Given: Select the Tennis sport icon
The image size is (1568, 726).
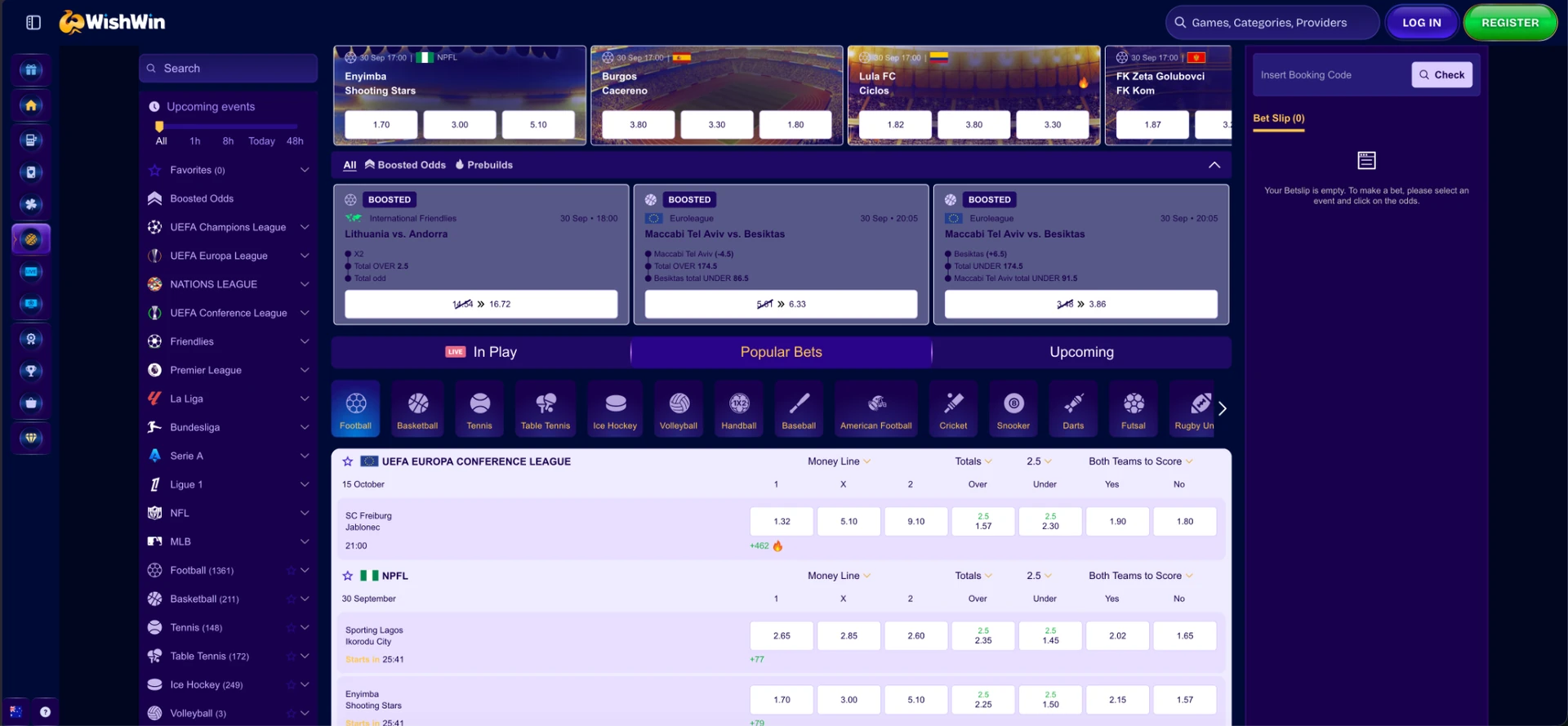Looking at the screenshot, I should (x=479, y=408).
